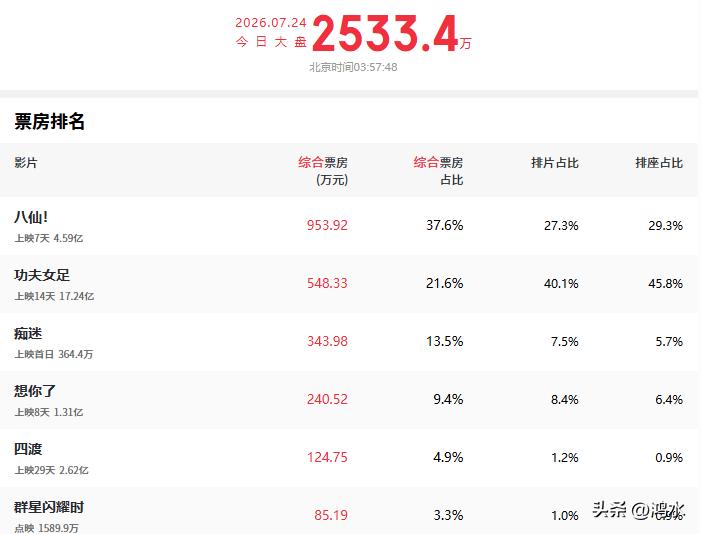Open the 想你了 movie row
Image resolution: width=701 pixels, height=534 pixels.
[x=349, y=400]
